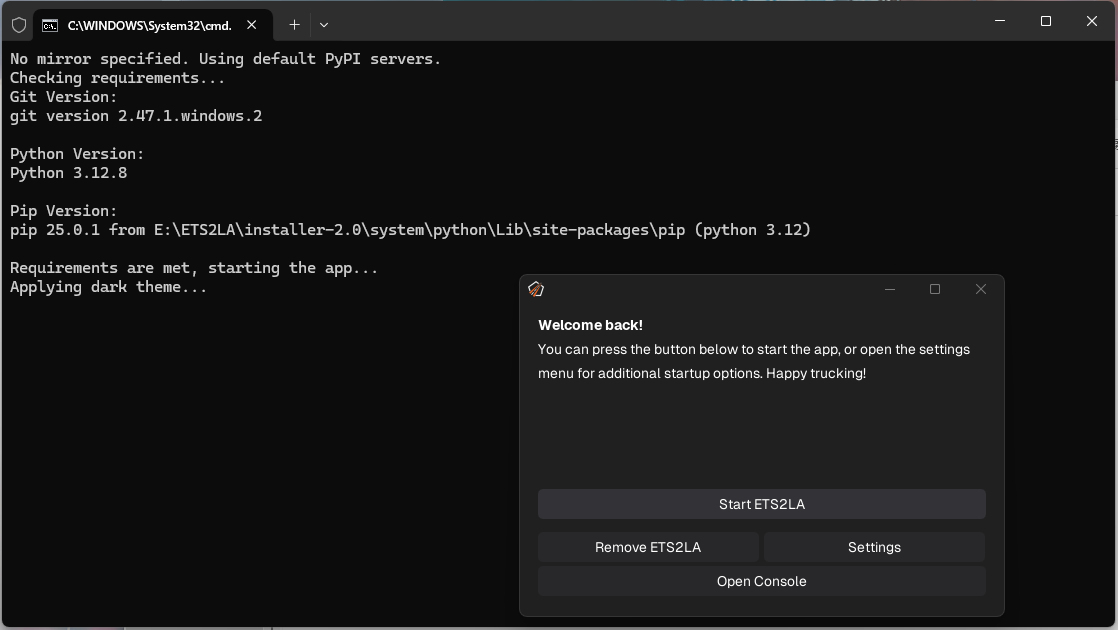Start the ETS2LA app
1118x630 pixels.
761,504
